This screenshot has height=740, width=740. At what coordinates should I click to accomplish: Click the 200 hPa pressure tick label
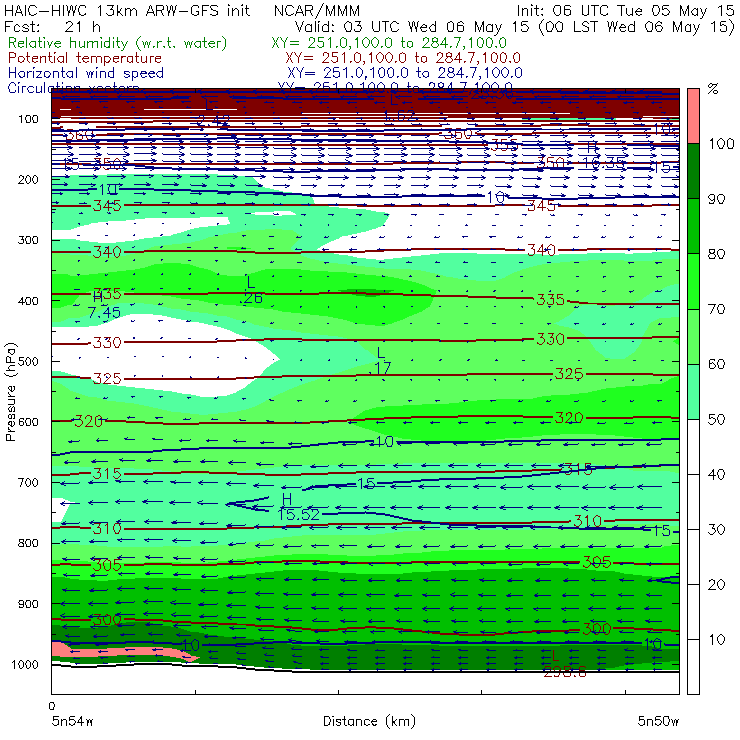click(28, 180)
